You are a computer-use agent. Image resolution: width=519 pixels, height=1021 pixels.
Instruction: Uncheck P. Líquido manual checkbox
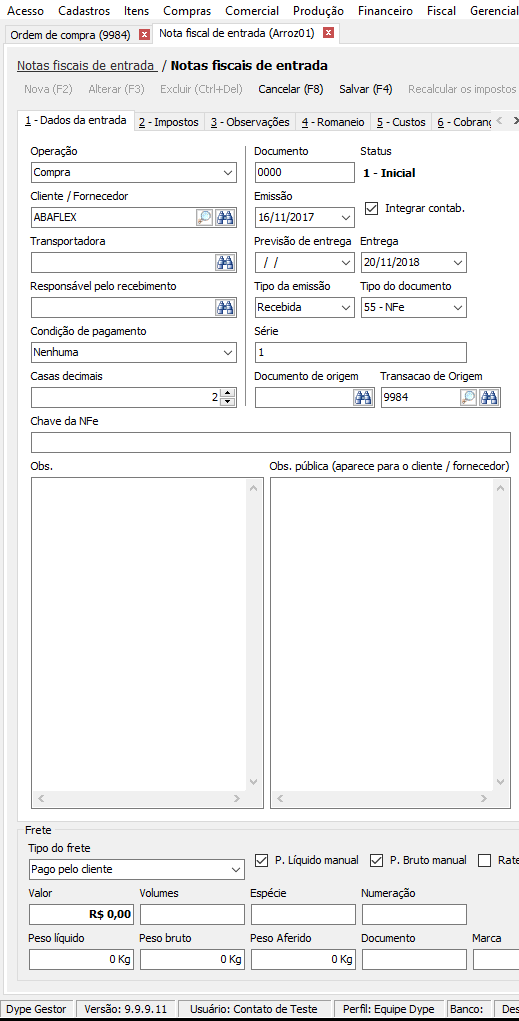click(x=261, y=860)
